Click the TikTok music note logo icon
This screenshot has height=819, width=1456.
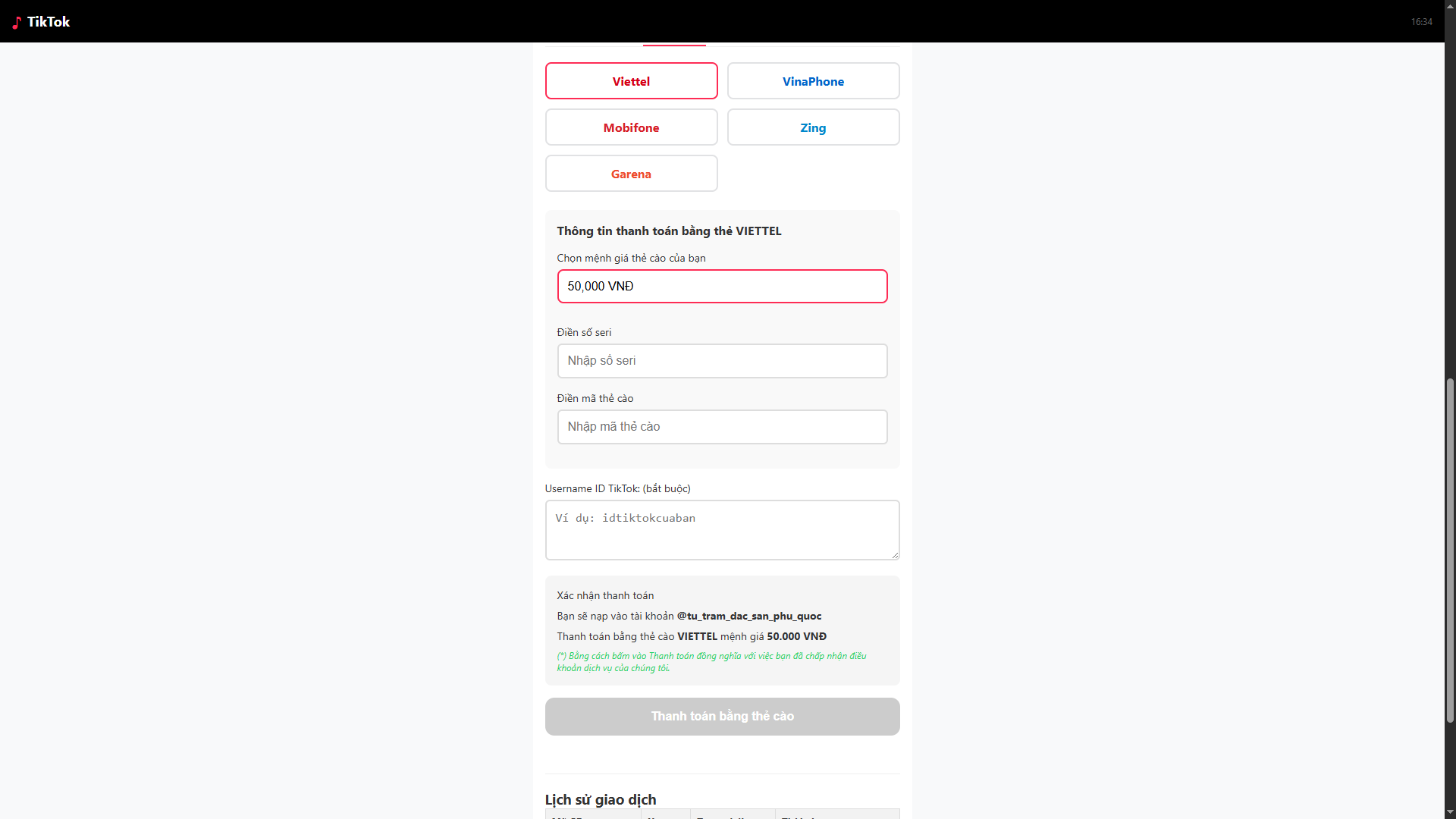coord(17,23)
